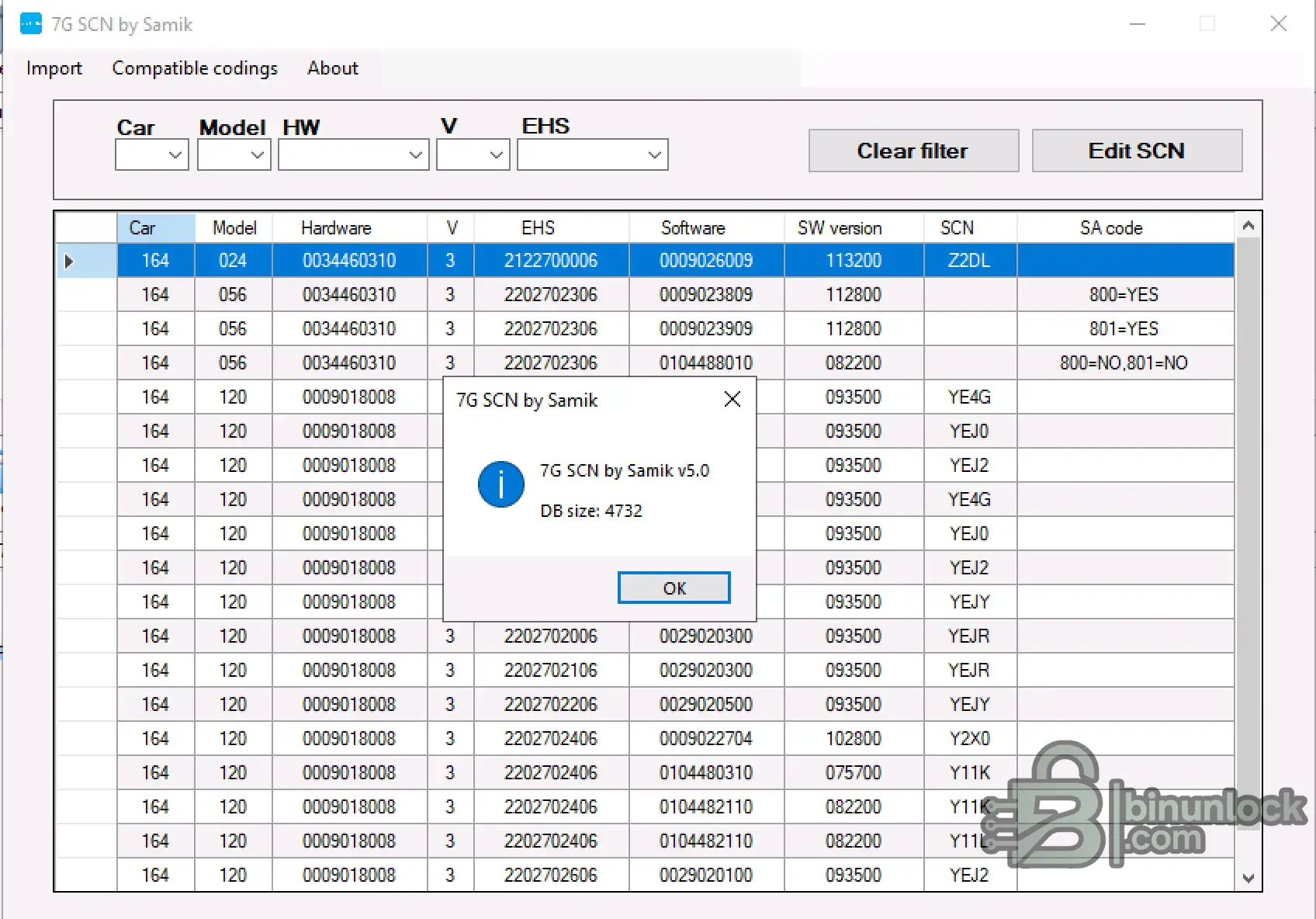
Task: Click the blue information icon in dialog
Action: click(500, 484)
